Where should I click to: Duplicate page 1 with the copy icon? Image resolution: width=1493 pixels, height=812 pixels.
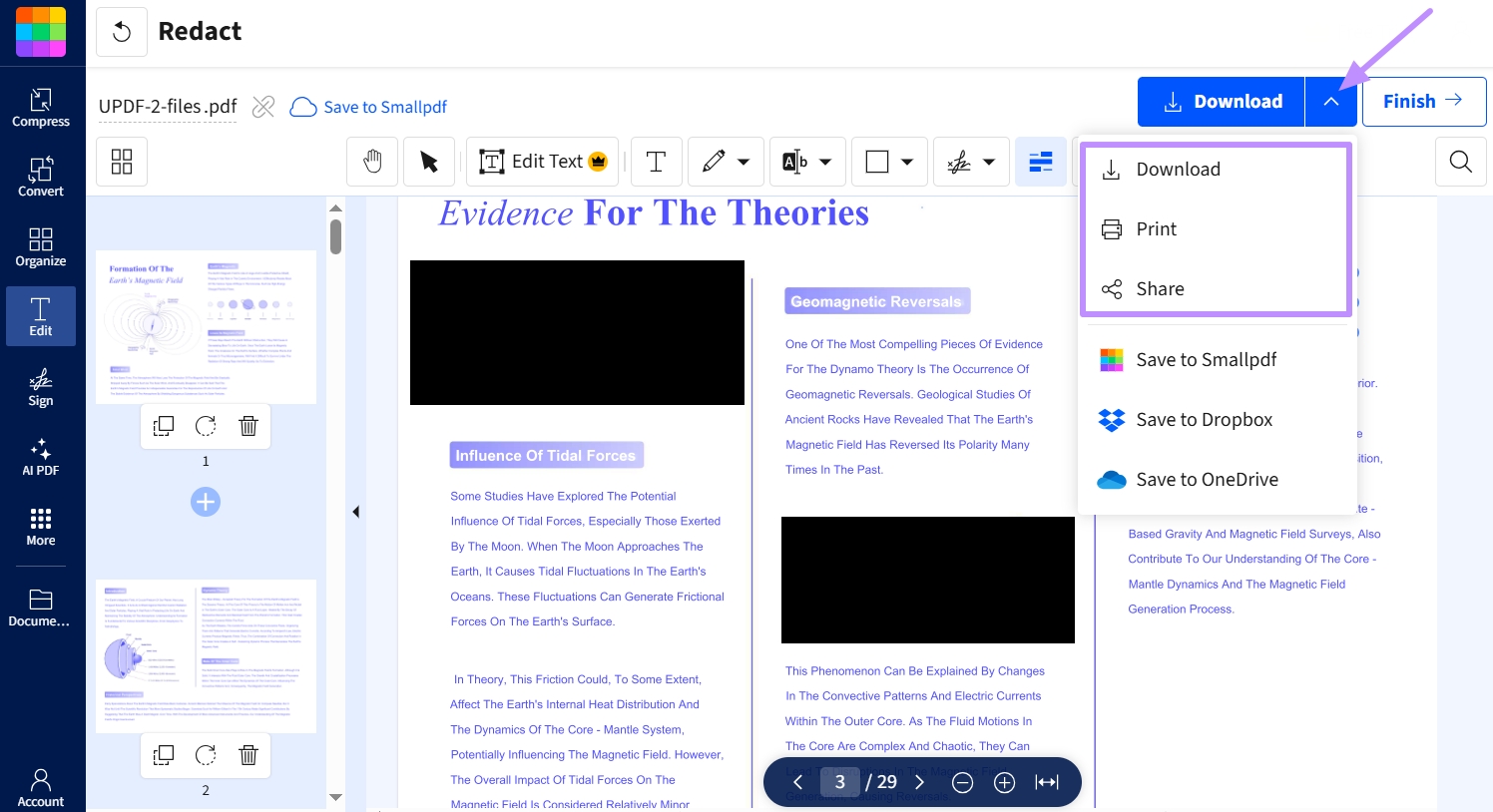coord(163,426)
